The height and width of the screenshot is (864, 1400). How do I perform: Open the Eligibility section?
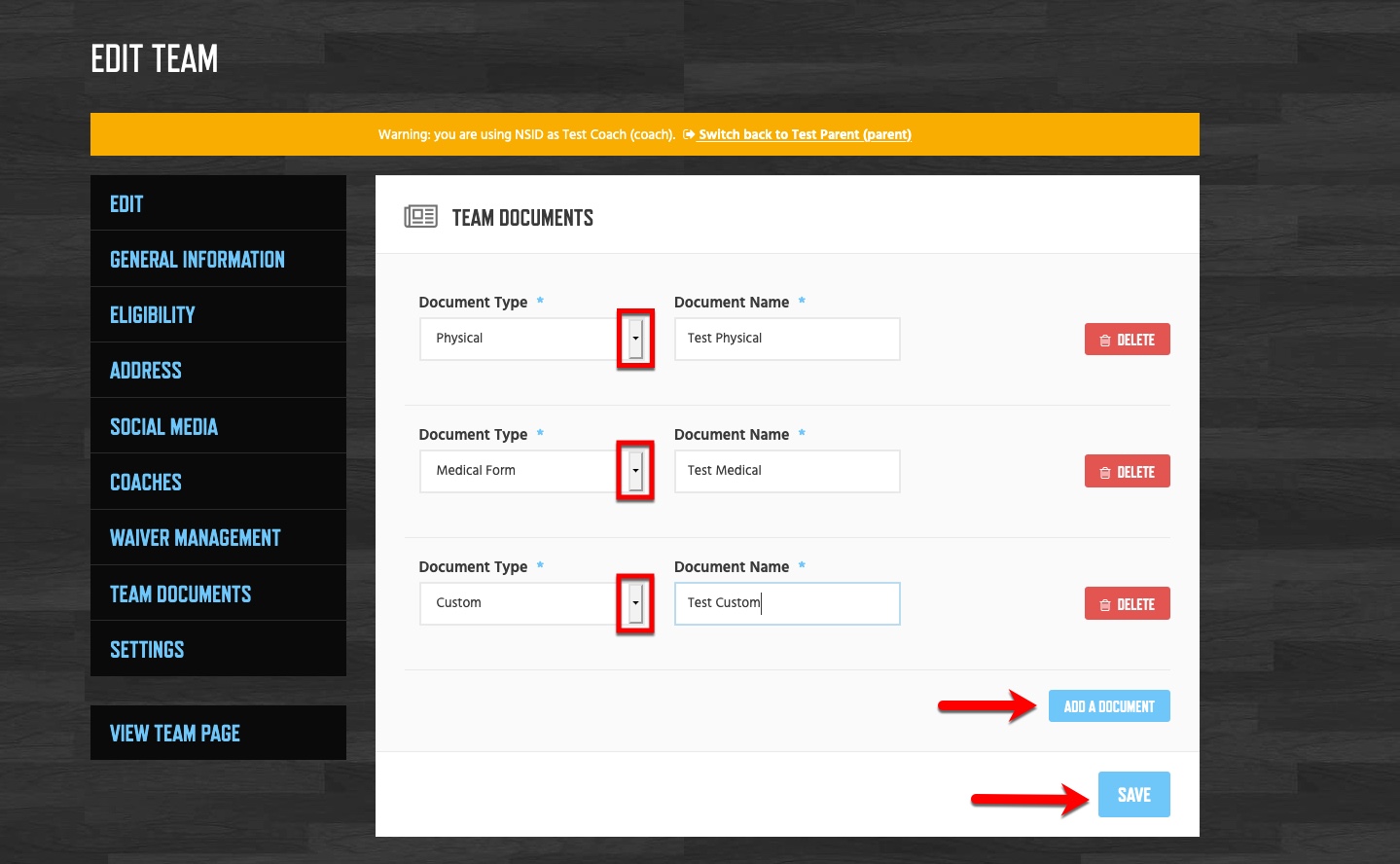[218, 314]
